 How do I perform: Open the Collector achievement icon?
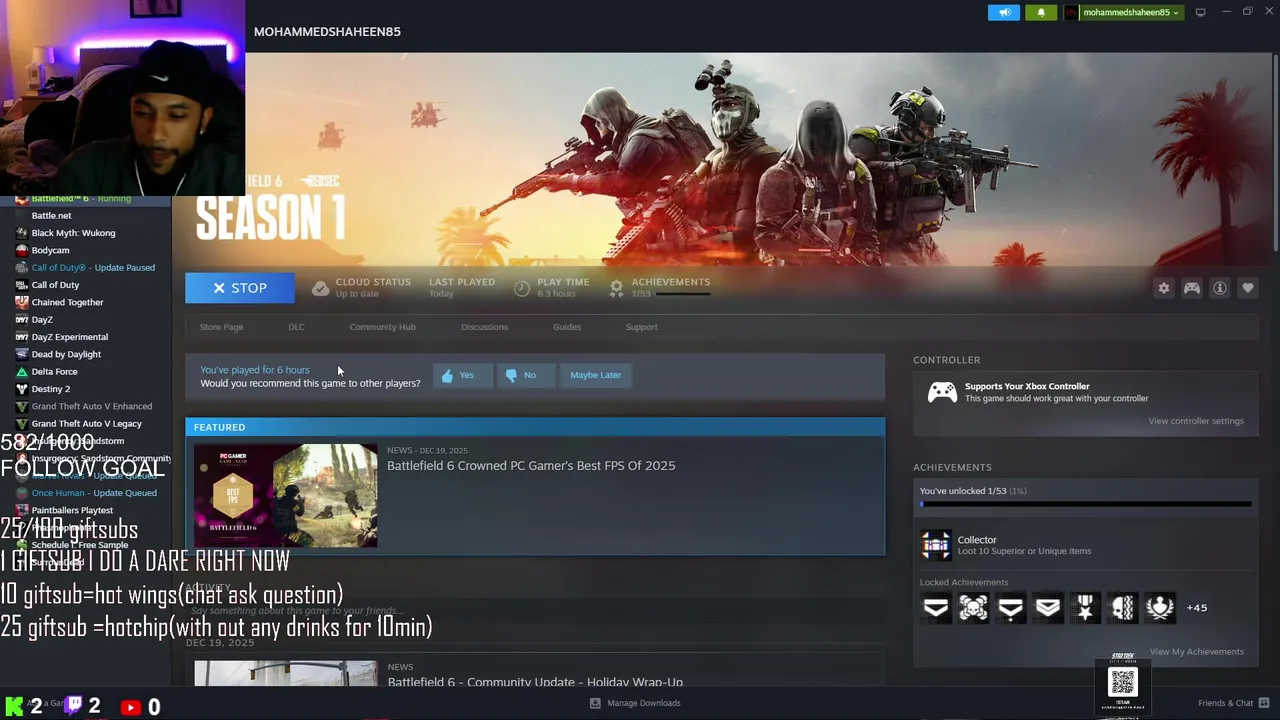coord(936,545)
